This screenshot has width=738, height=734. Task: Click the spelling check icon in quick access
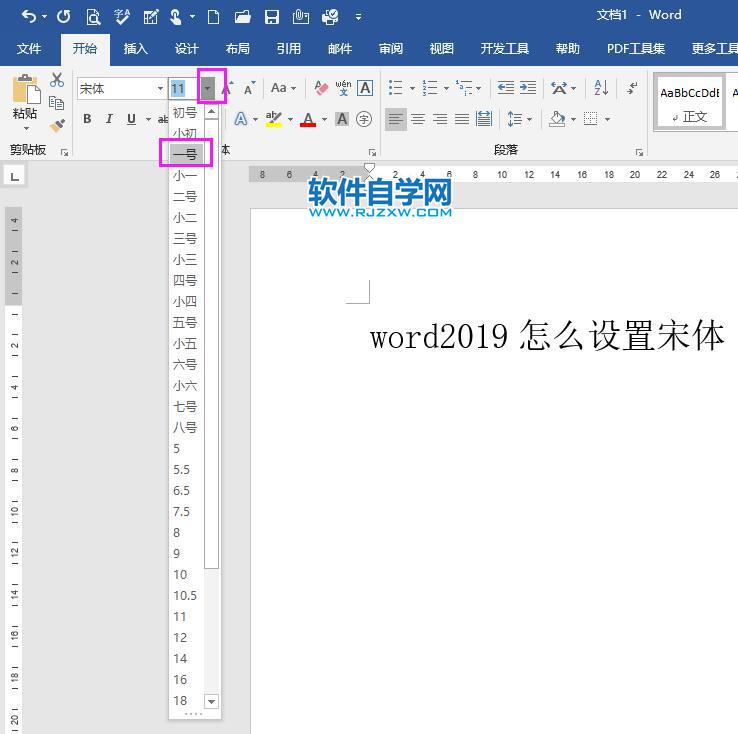click(x=121, y=17)
